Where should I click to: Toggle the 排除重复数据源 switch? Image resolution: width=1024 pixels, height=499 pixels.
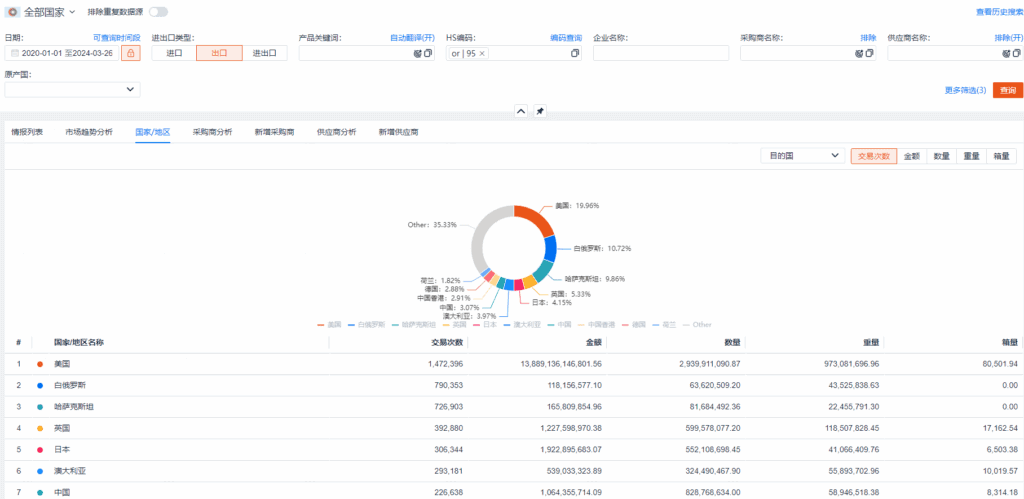158,12
